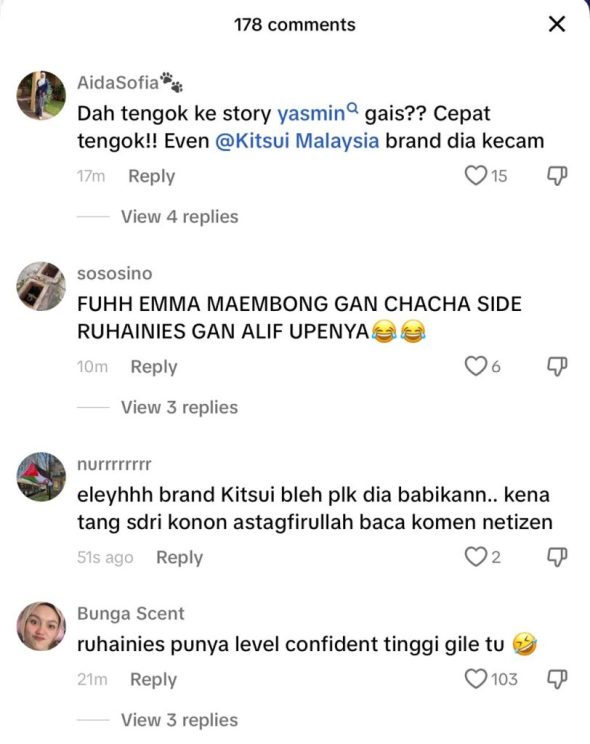The height and width of the screenshot is (744, 590).
Task: Open Bunga Scent's profile picture
Action: (41, 626)
